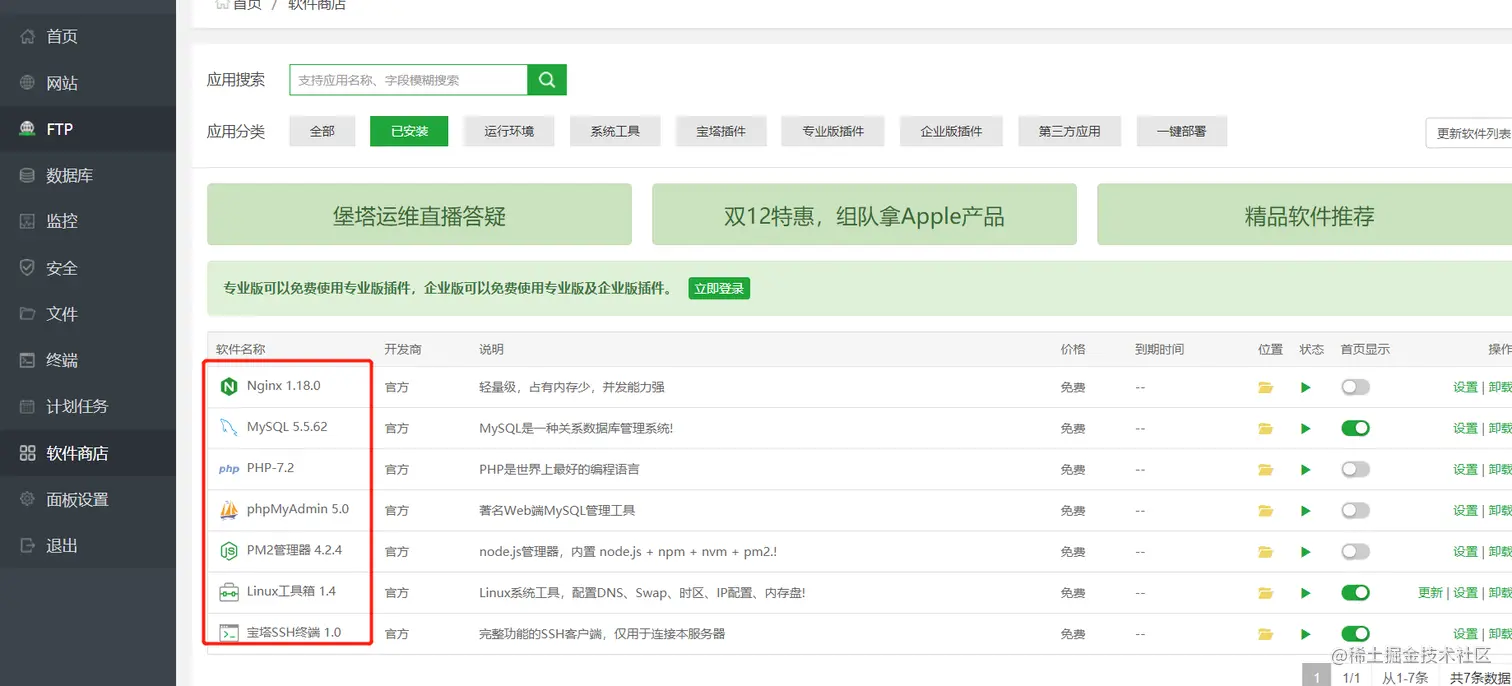
Task: Click the Nginx logo icon
Action: (x=229, y=386)
